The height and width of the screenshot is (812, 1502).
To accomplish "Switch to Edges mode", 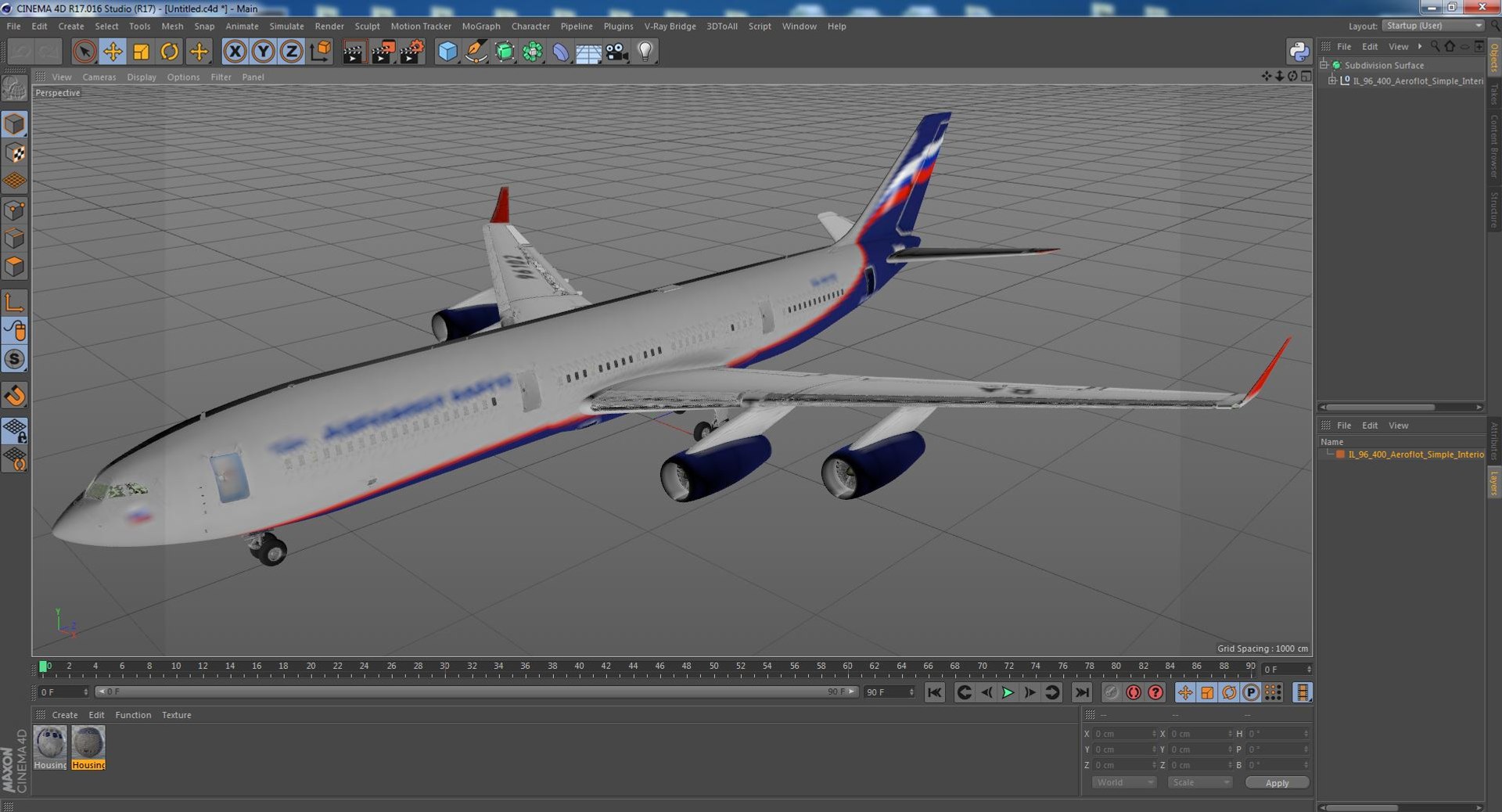I will [14, 238].
